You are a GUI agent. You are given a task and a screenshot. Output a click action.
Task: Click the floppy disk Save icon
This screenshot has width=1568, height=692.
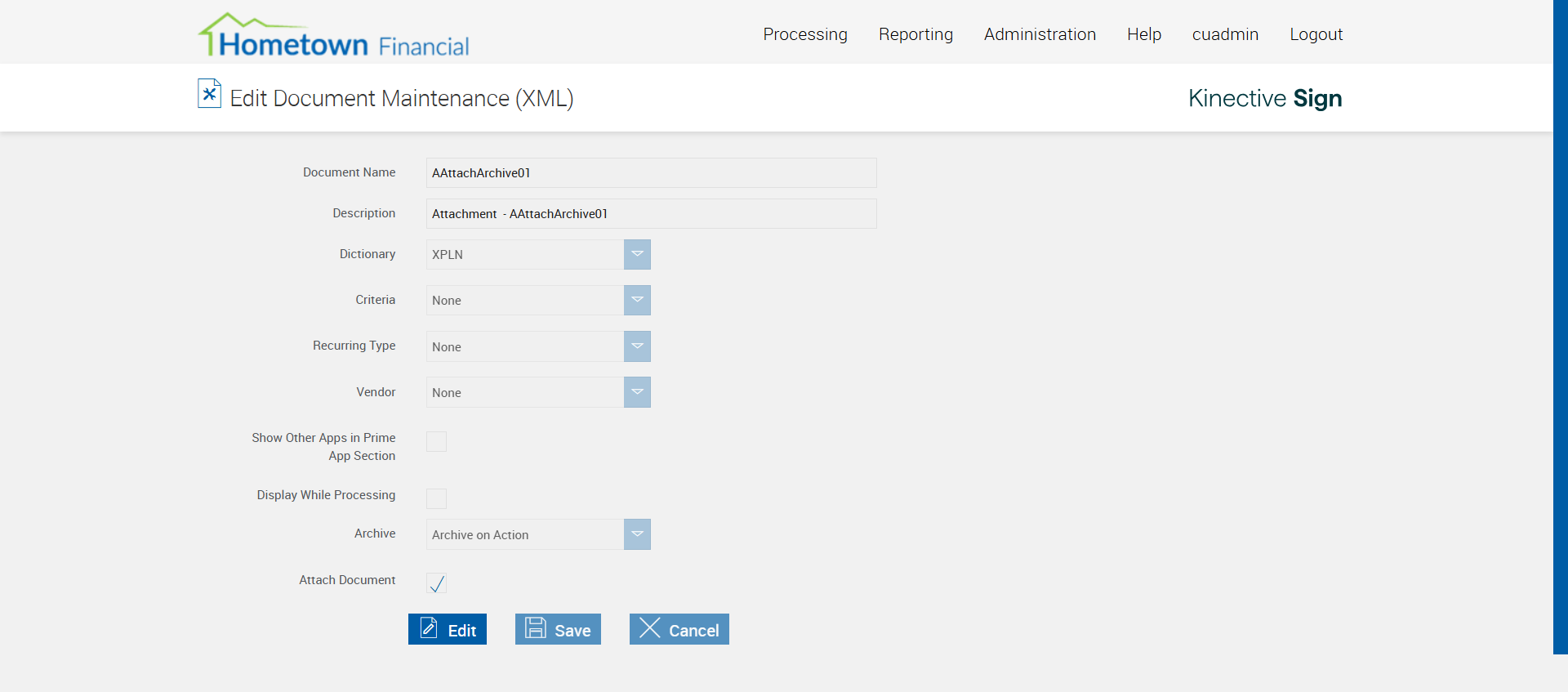pyautogui.click(x=536, y=628)
